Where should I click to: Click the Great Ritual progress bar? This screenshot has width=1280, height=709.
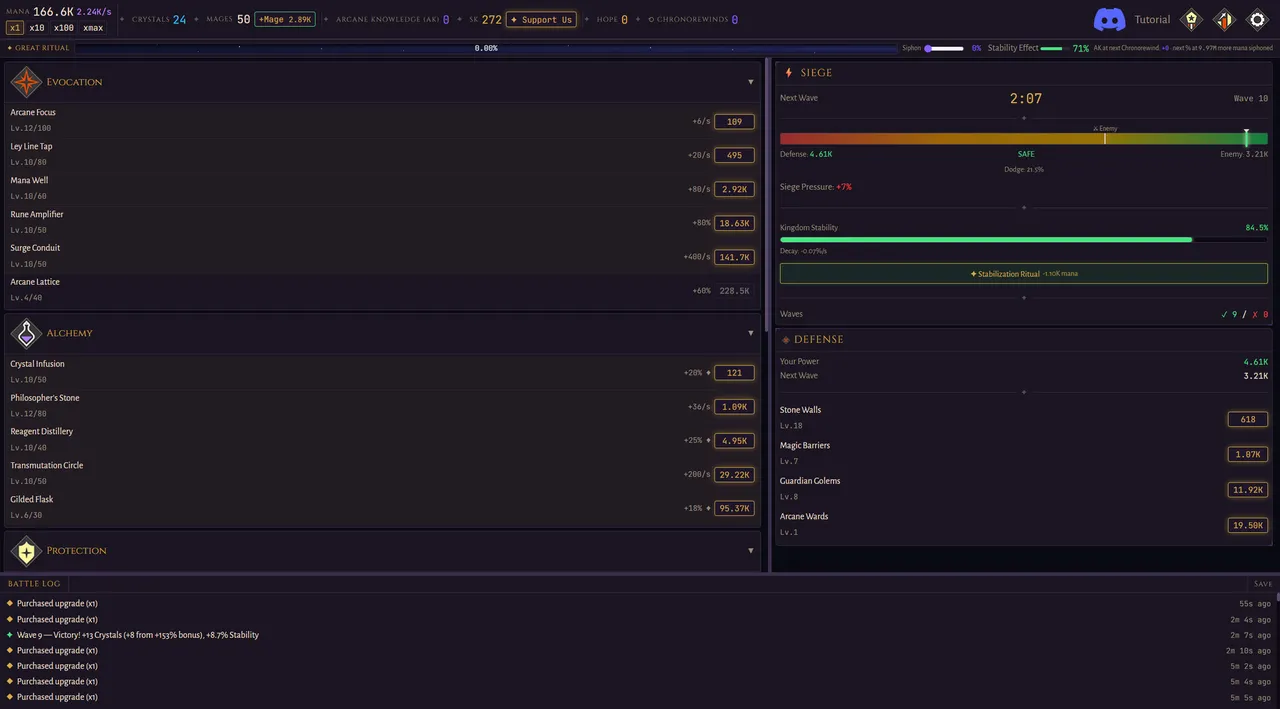coord(487,48)
